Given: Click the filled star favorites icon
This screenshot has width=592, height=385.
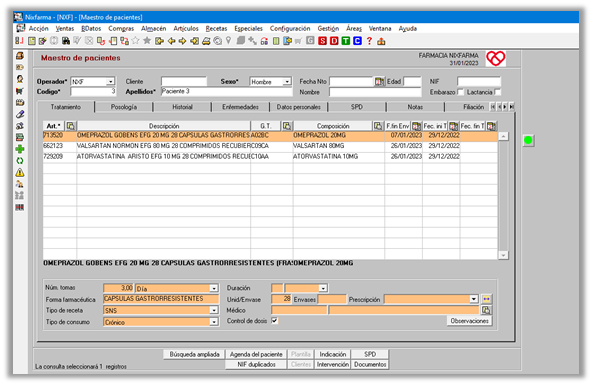Looking at the screenshot, I should (147, 40).
